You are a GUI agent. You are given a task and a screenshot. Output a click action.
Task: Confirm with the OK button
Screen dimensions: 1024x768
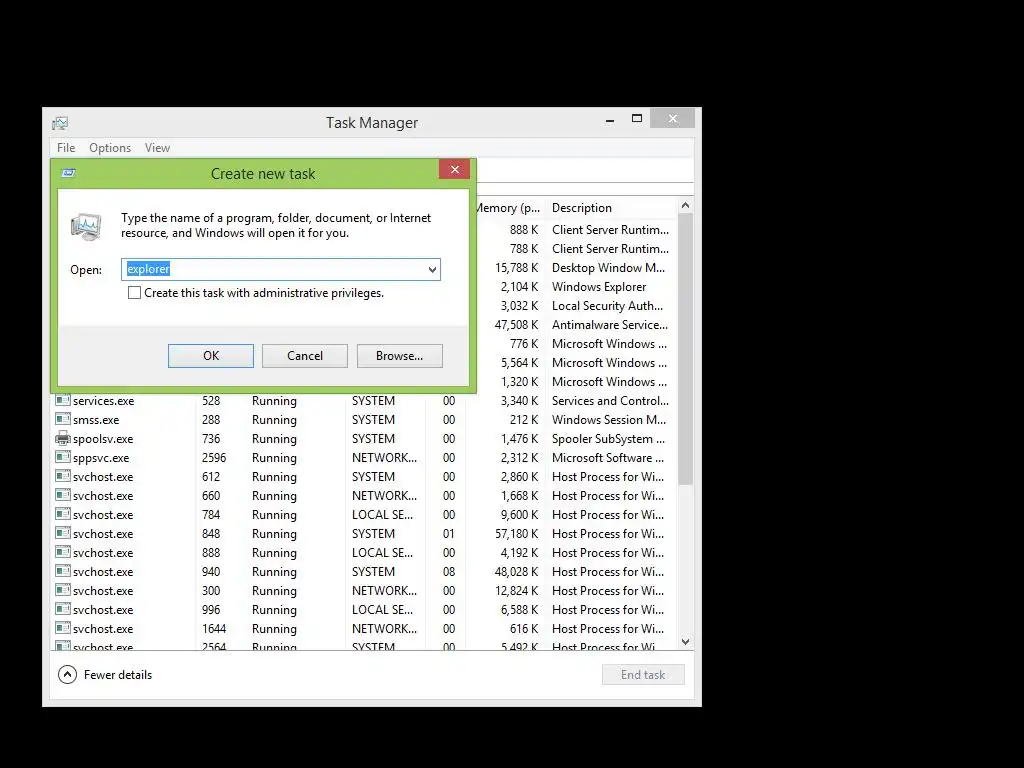tap(211, 356)
